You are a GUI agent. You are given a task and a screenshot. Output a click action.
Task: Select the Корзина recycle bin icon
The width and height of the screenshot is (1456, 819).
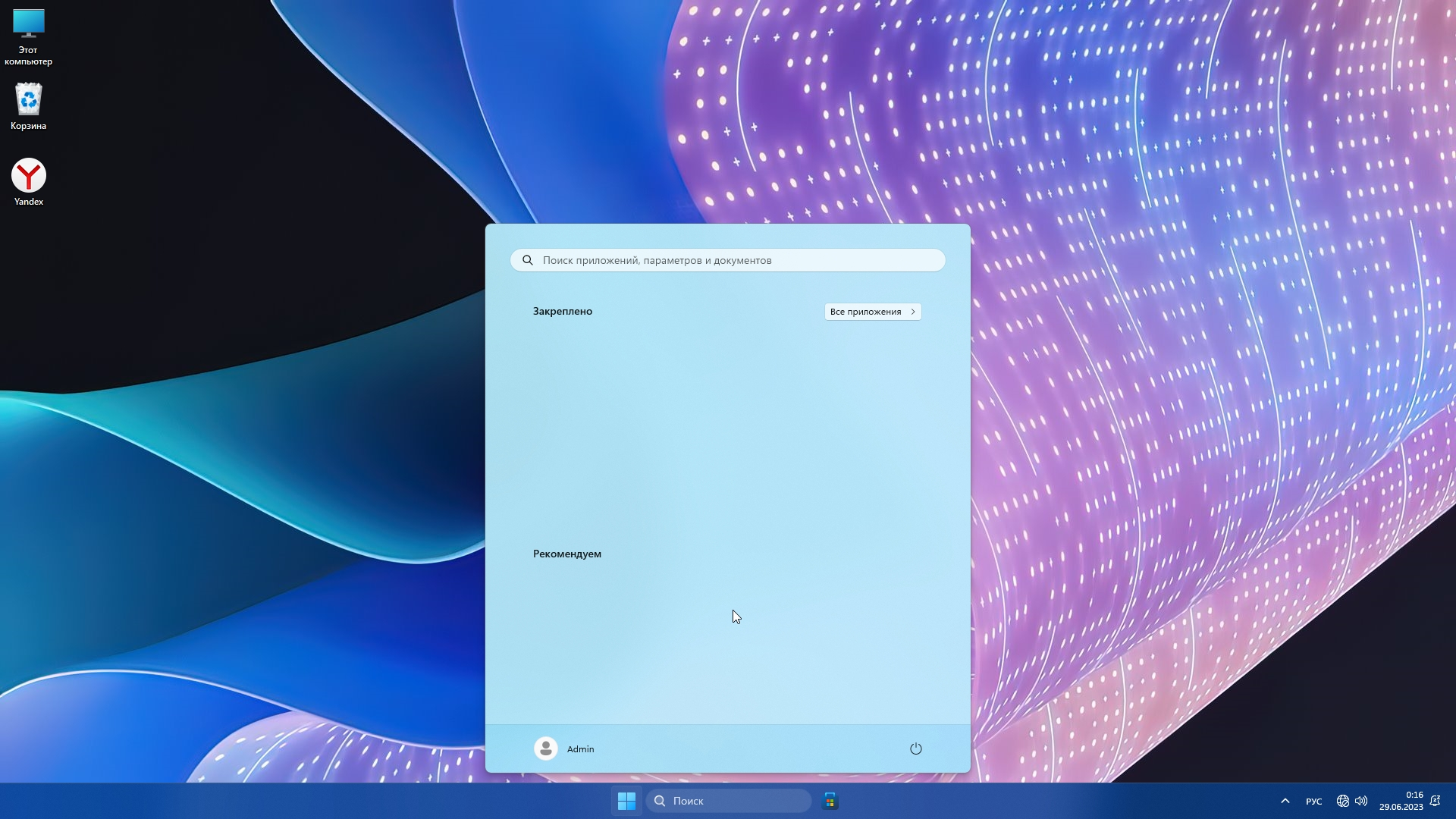(28, 100)
